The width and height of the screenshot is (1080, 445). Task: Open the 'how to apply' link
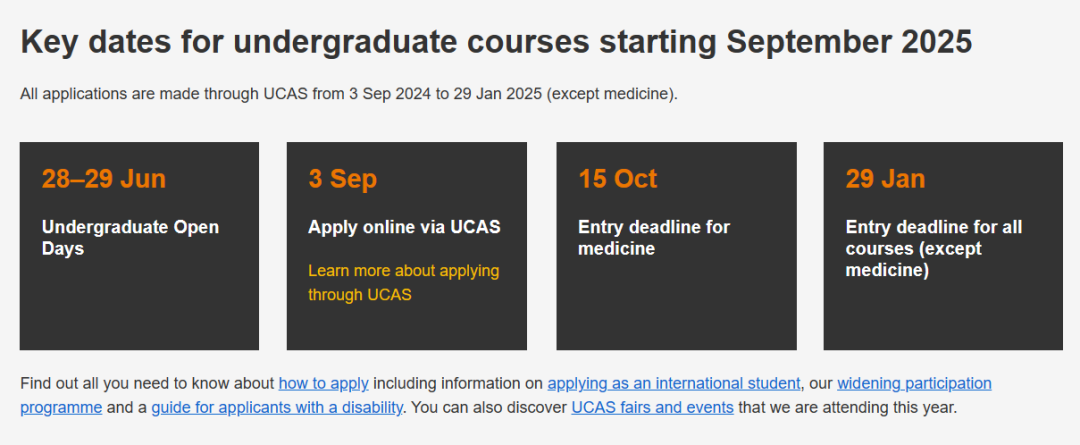[x=323, y=383]
